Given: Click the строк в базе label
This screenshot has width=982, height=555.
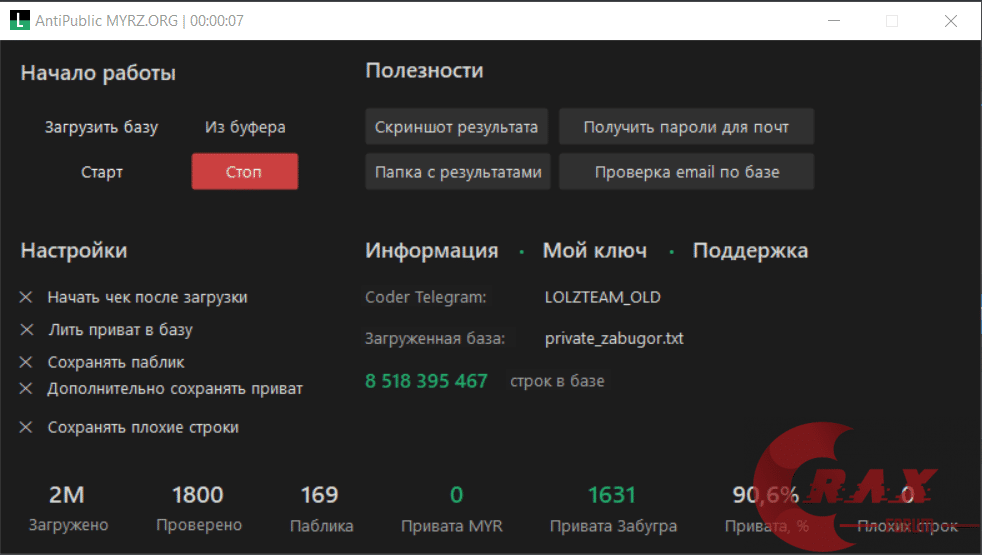Looking at the screenshot, I should (557, 381).
